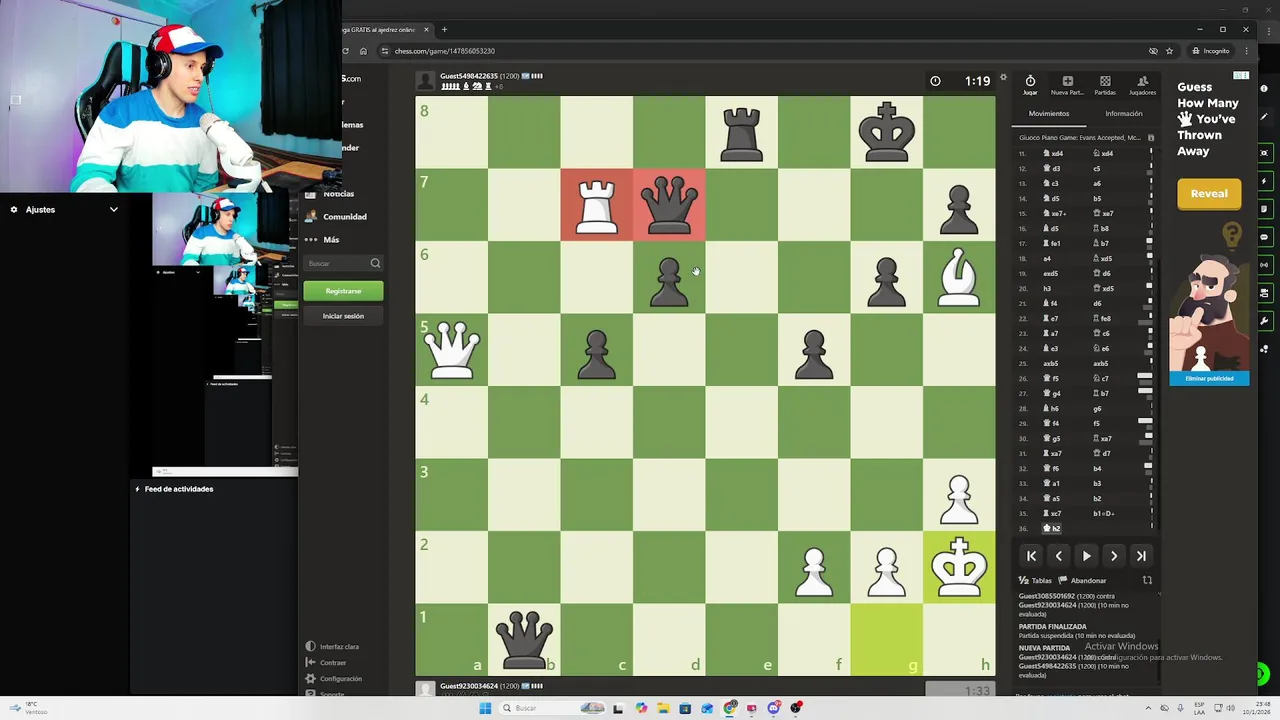The width and height of the screenshot is (1280, 720).
Task: Toggle Interfaz clara light theme
Action: click(x=333, y=647)
